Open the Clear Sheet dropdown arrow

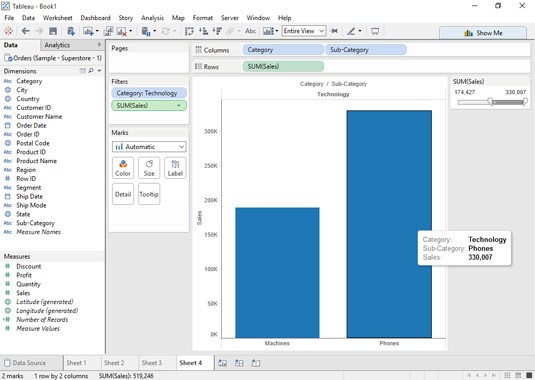(x=130, y=31)
